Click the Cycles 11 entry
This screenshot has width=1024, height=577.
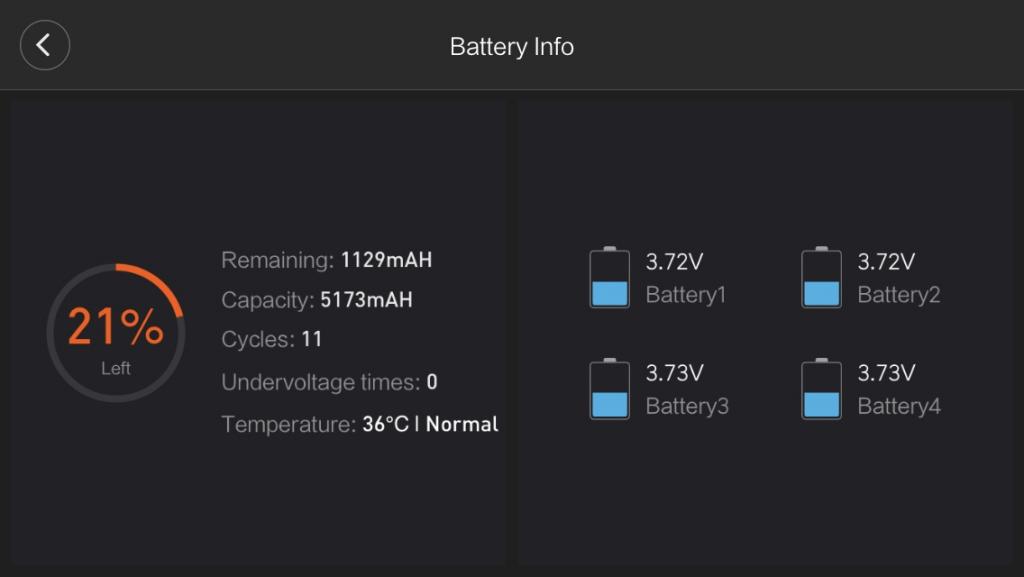click(x=271, y=339)
